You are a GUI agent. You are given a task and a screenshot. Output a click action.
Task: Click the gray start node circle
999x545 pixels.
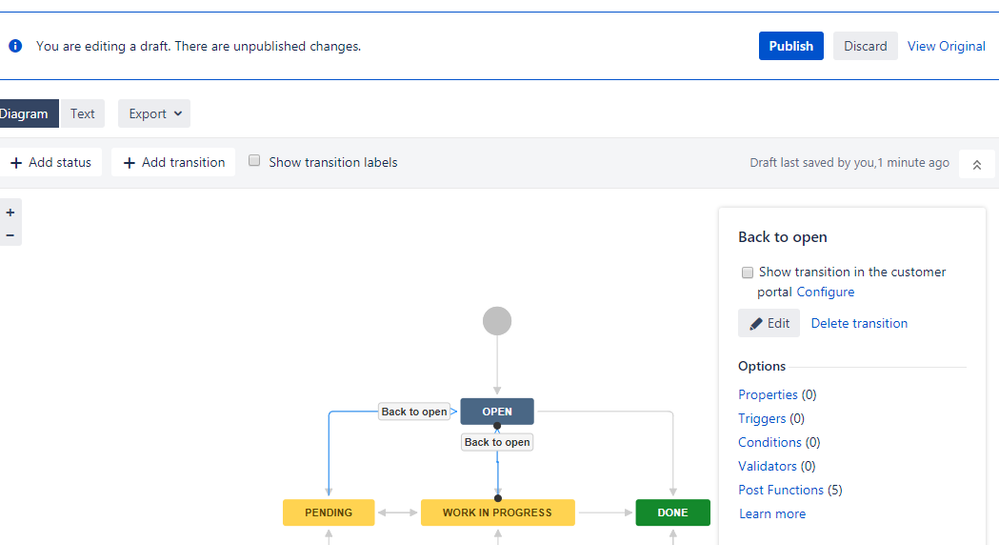(497, 321)
